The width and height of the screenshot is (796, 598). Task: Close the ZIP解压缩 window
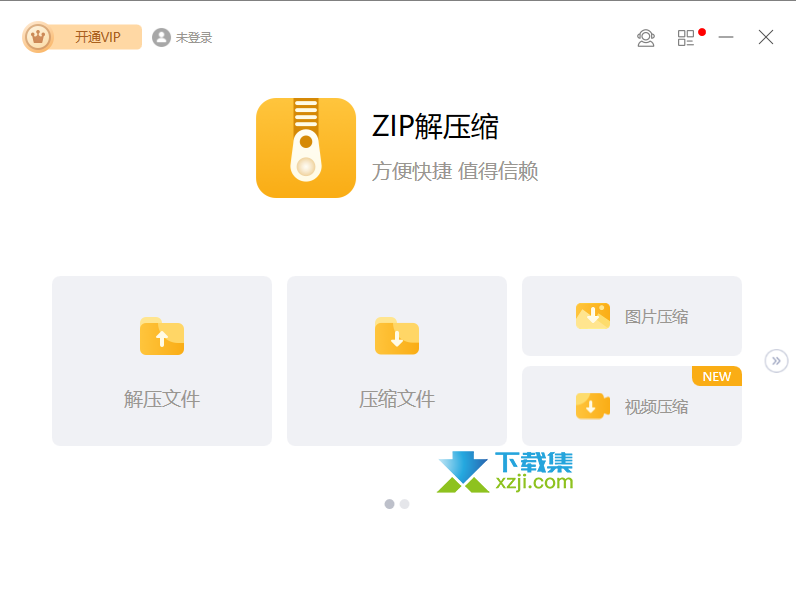coord(766,37)
